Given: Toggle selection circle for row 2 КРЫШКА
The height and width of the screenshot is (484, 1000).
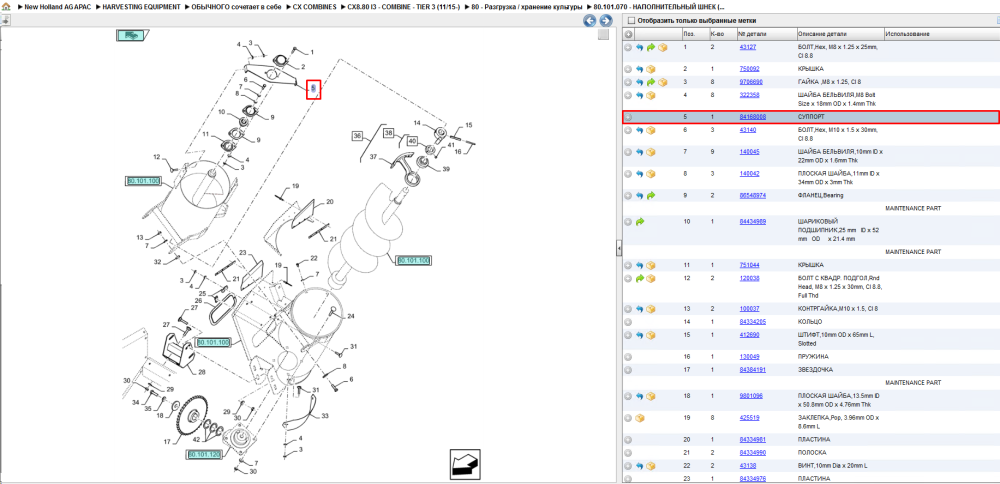Looking at the screenshot, I should coord(628,69).
